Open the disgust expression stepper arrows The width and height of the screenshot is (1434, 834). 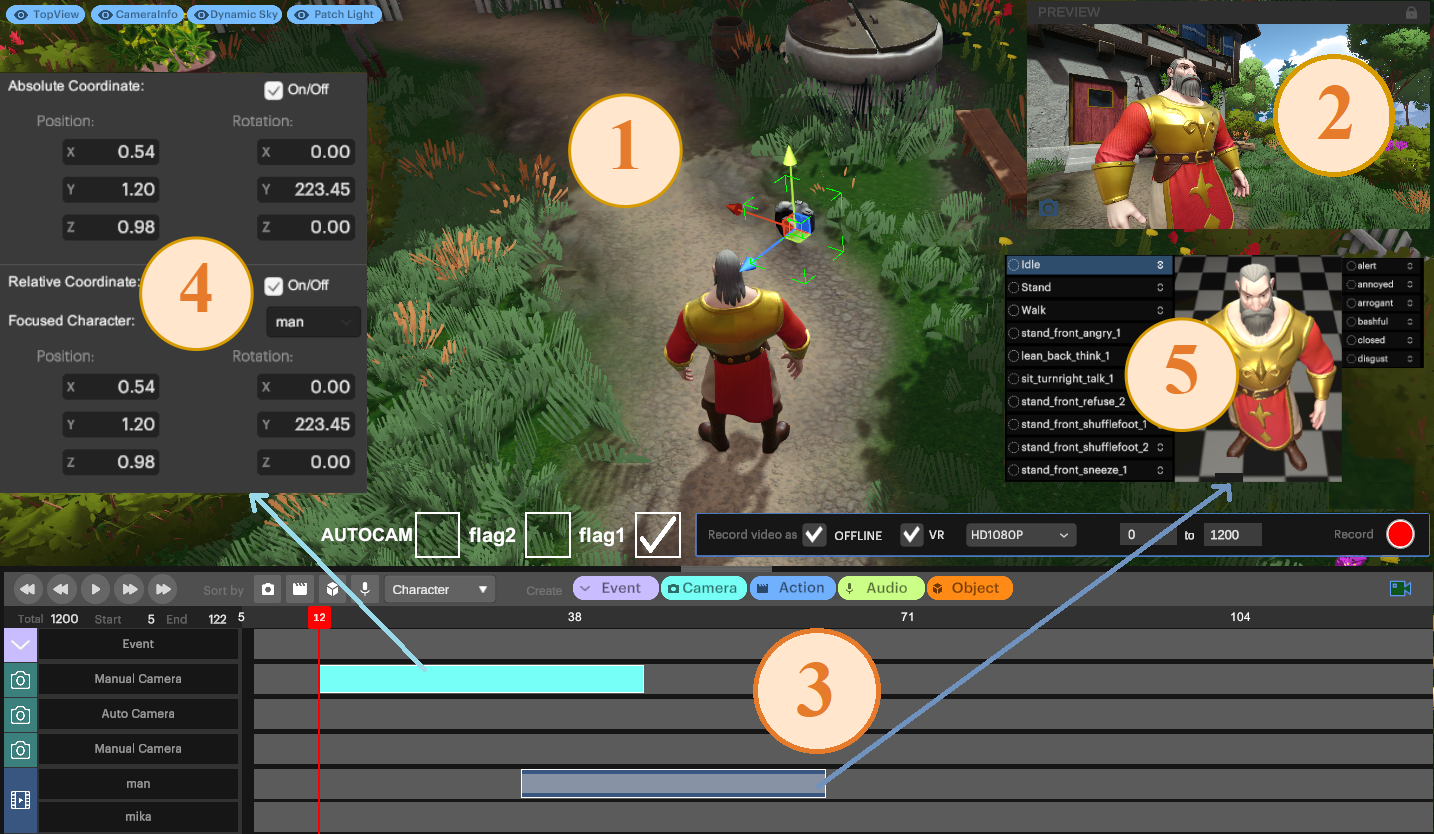click(1410, 358)
